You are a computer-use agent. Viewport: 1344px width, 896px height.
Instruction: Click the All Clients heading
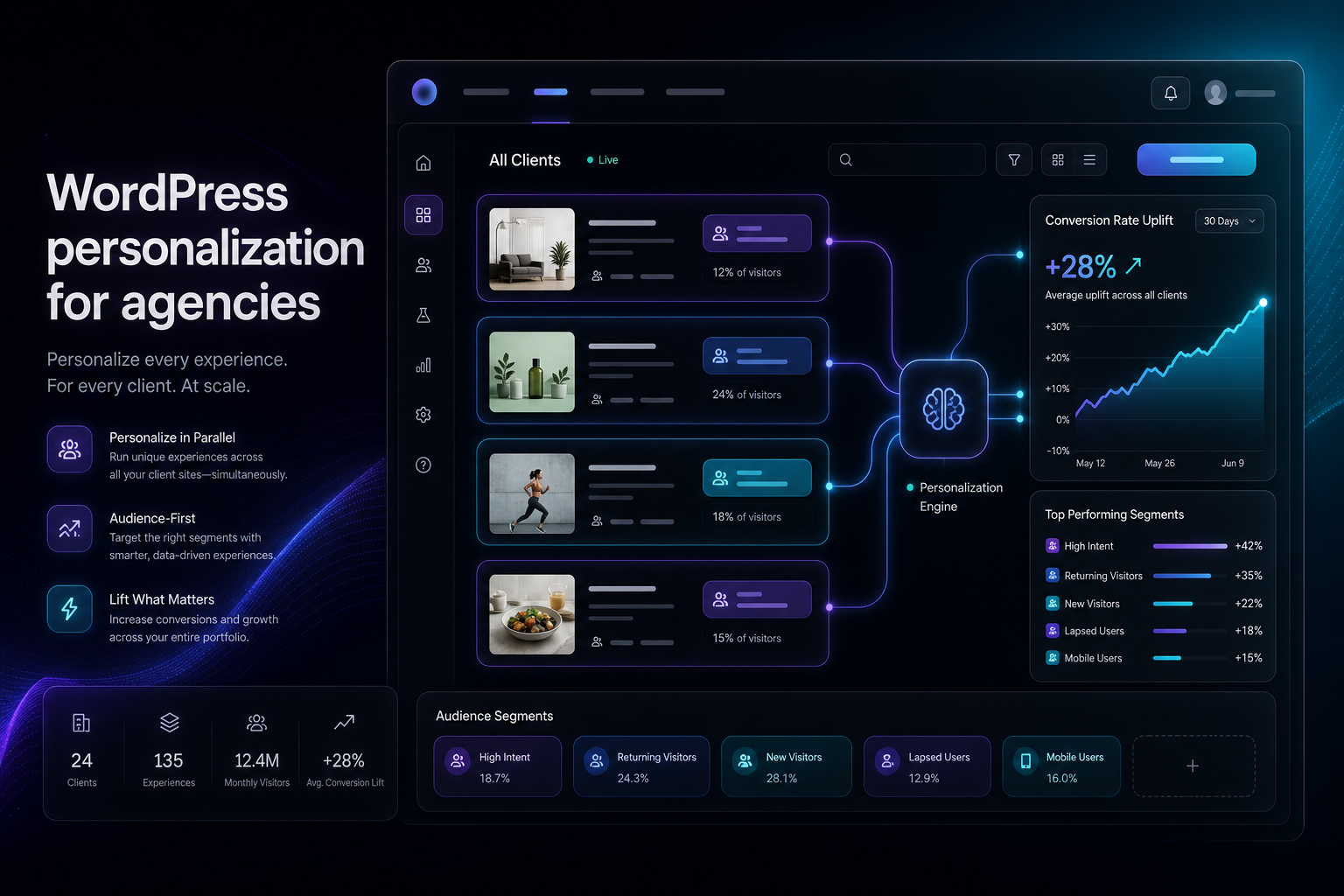pyautogui.click(x=525, y=160)
